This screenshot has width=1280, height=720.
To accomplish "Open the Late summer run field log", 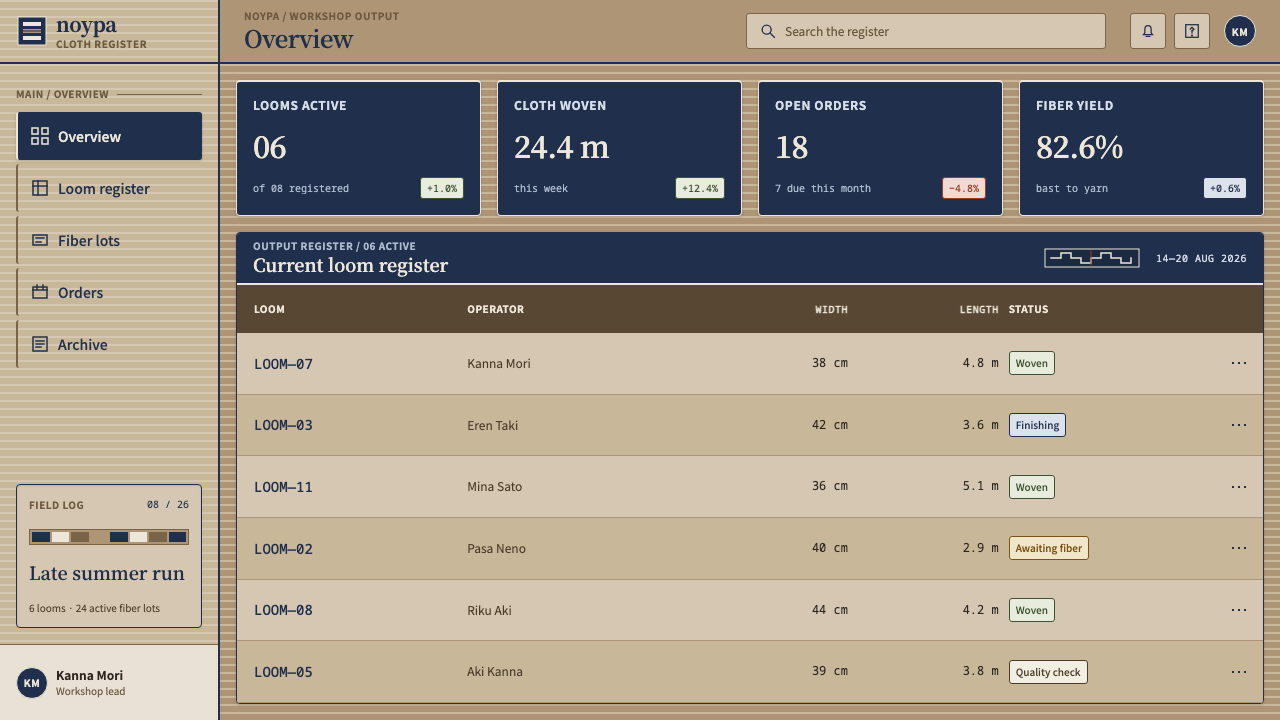I will pyautogui.click(x=109, y=556).
